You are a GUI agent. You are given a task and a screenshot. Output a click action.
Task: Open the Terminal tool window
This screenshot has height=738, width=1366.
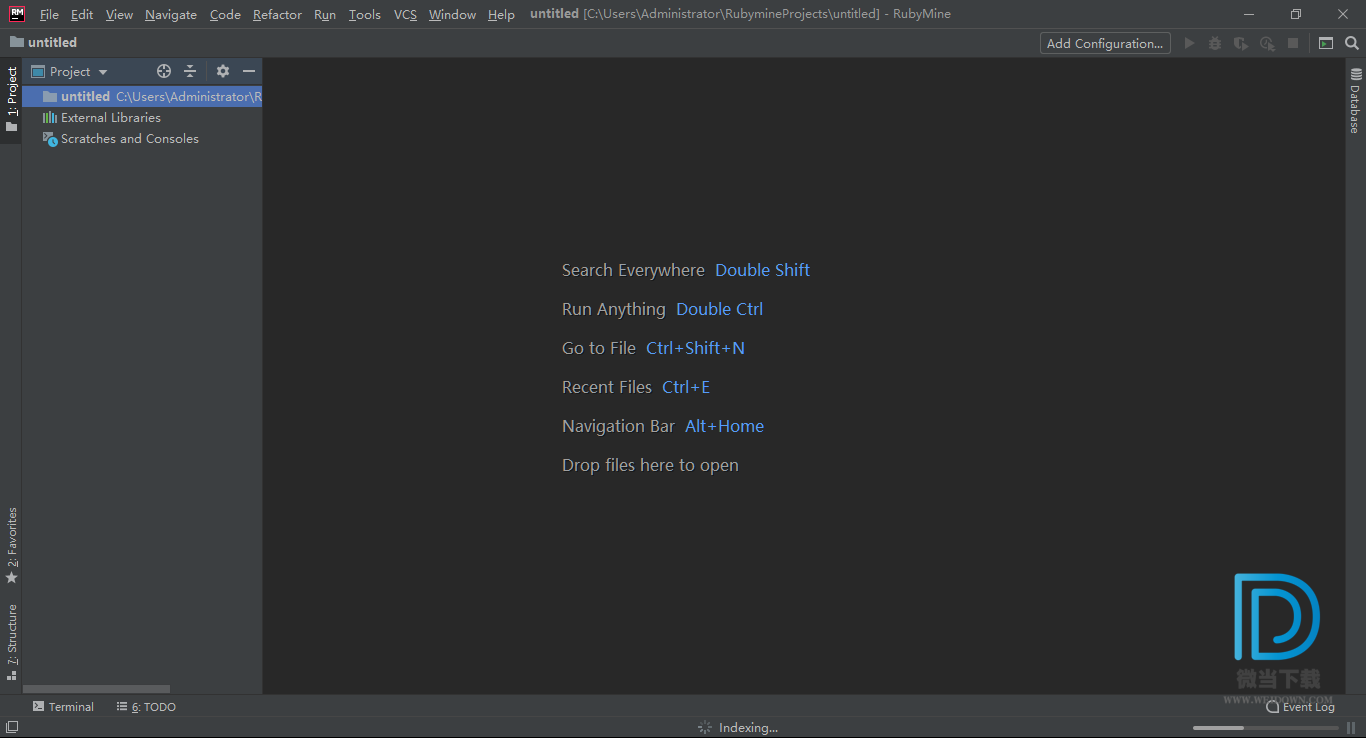63,707
